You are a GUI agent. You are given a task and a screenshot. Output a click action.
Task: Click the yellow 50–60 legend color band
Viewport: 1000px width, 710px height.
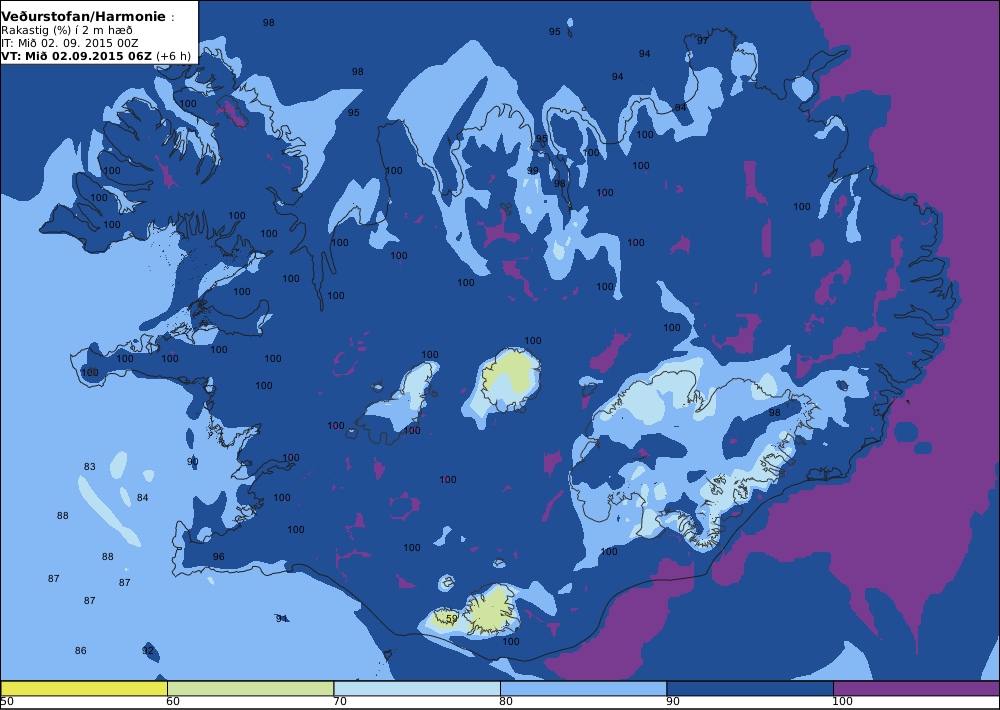[x=84, y=688]
